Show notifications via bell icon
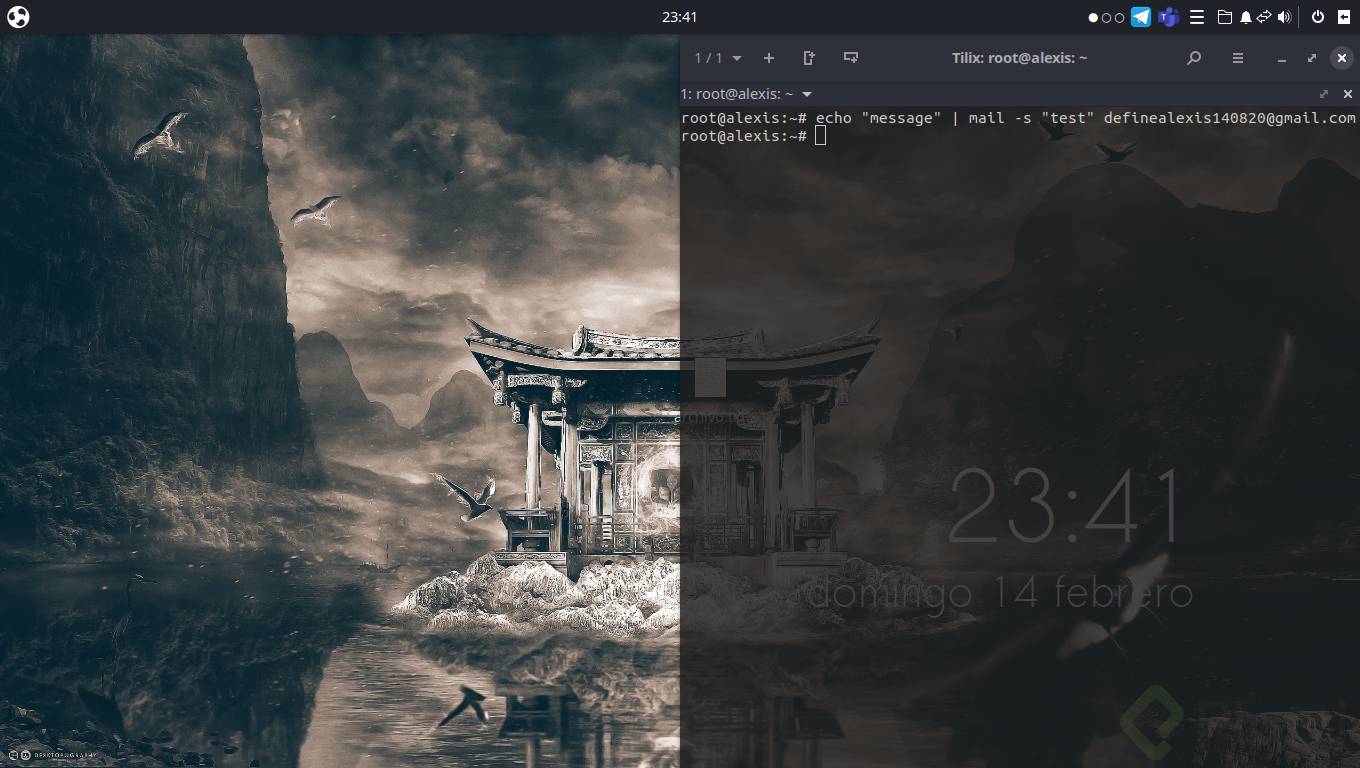Image resolution: width=1360 pixels, height=768 pixels. pyautogui.click(x=1246, y=17)
